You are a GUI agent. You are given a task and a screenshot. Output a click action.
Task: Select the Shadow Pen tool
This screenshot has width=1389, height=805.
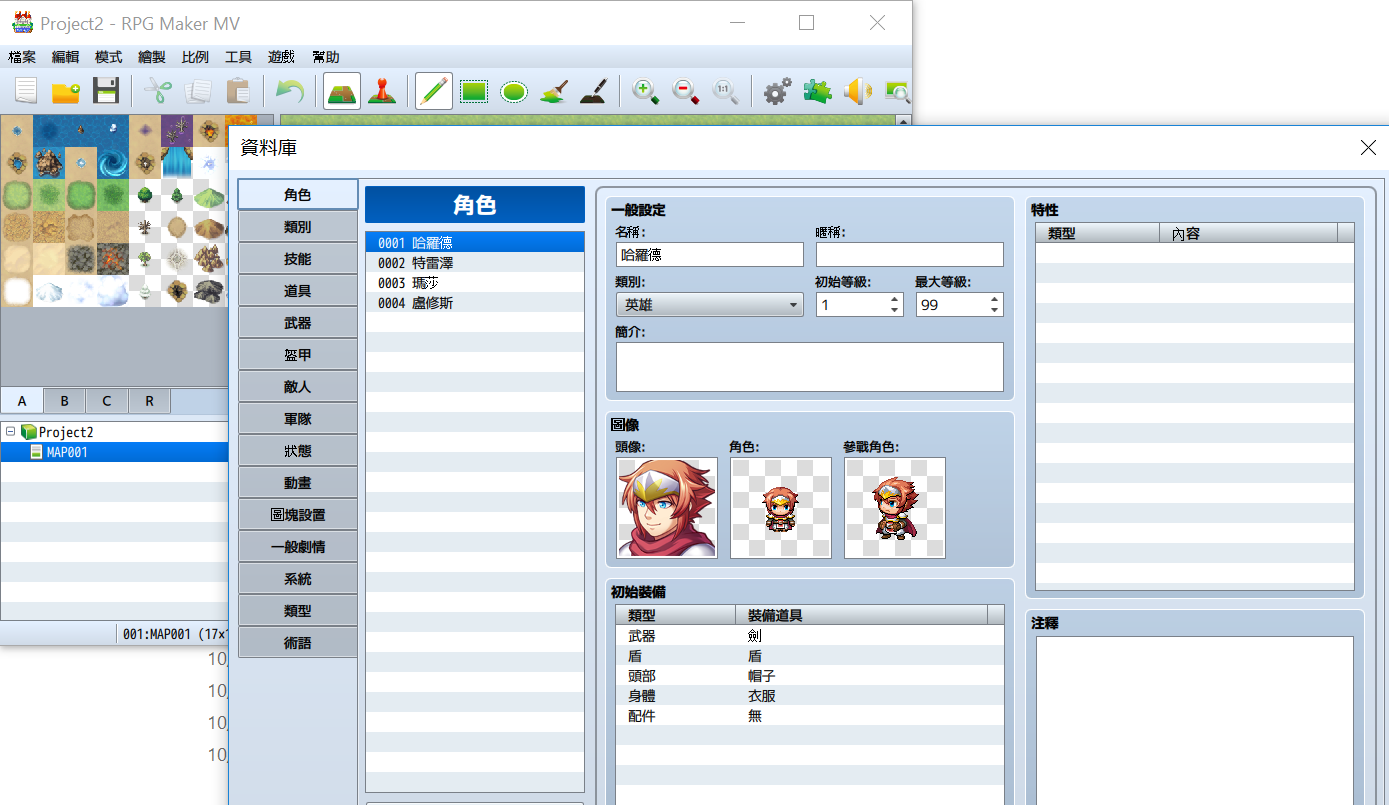tap(594, 92)
